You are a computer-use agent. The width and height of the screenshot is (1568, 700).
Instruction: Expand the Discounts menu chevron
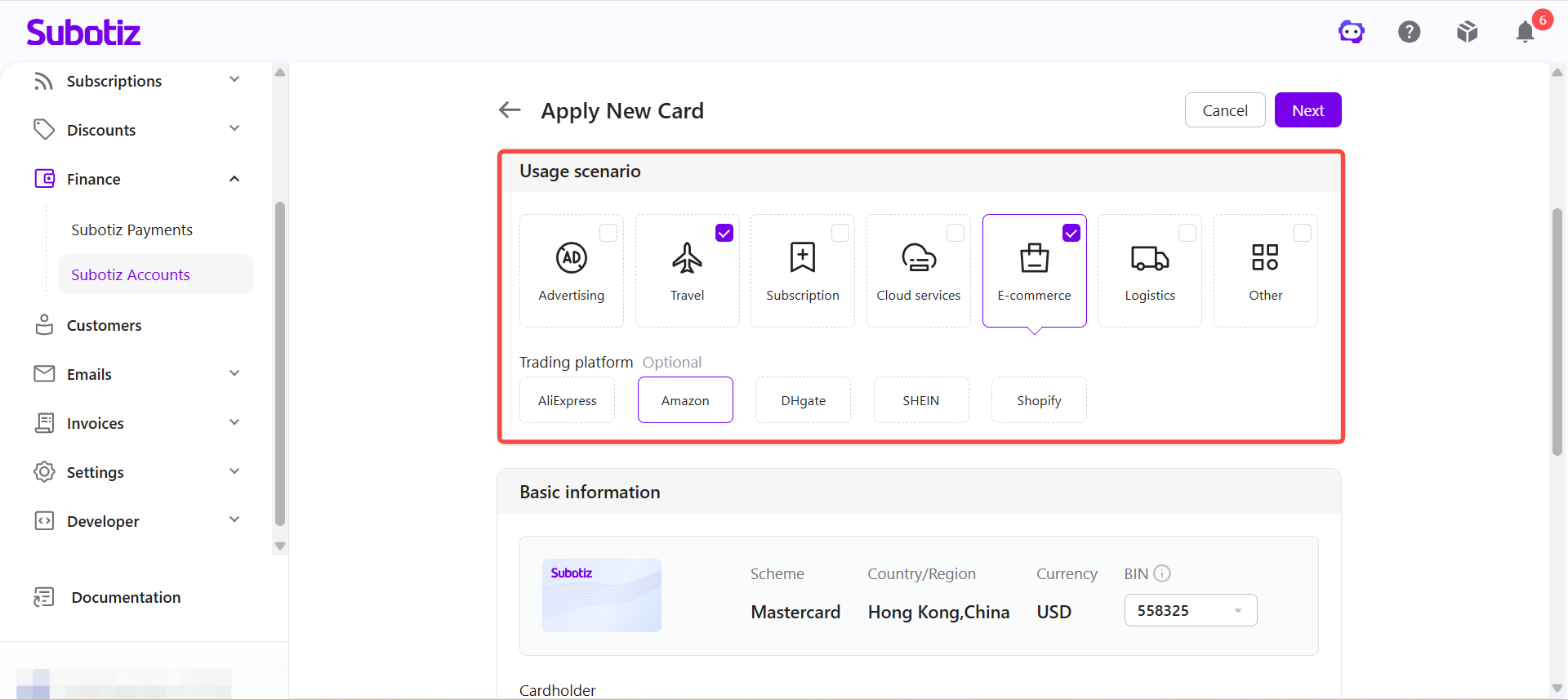[x=234, y=128]
